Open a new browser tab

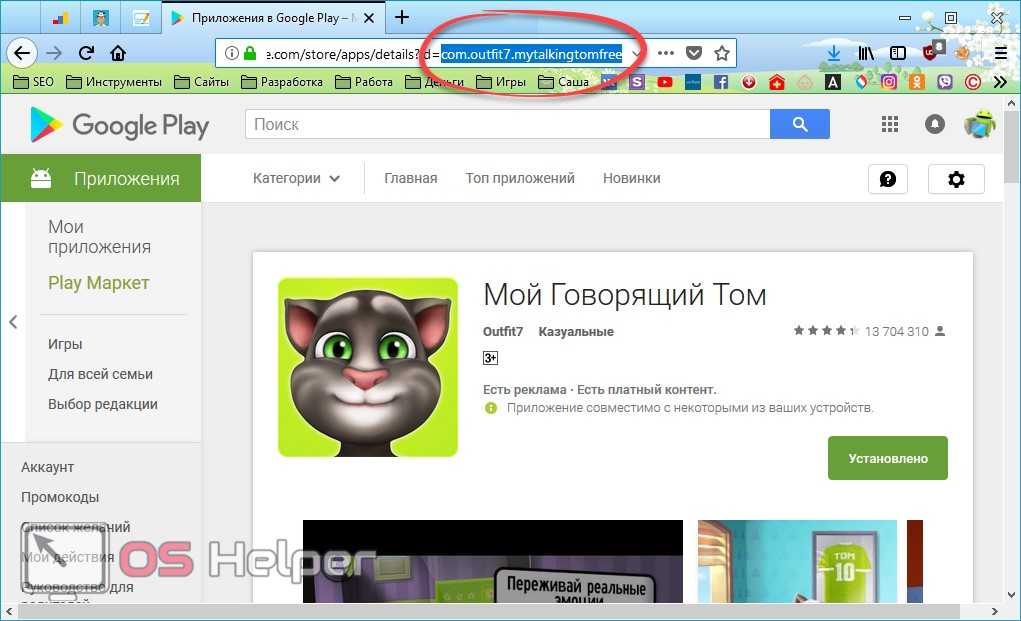click(402, 17)
